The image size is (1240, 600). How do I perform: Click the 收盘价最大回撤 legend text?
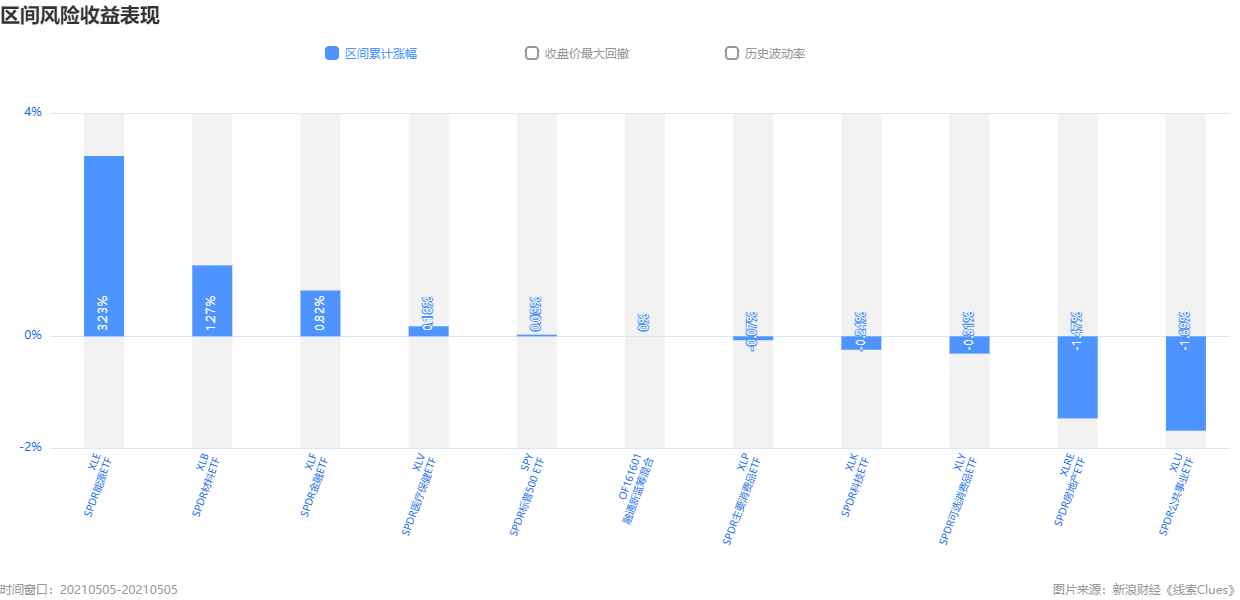pos(587,54)
